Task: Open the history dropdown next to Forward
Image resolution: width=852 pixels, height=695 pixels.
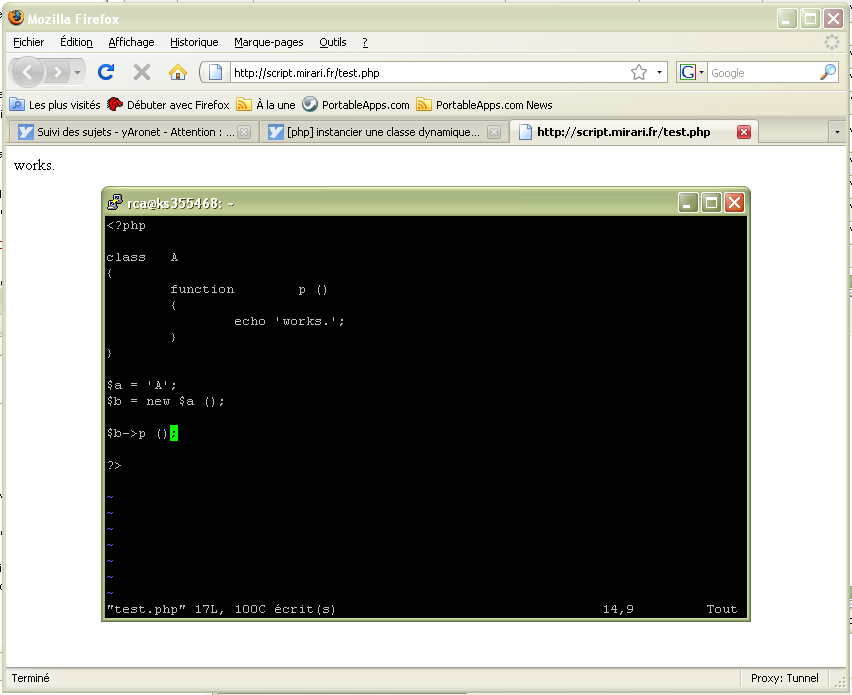Action: 78,72
